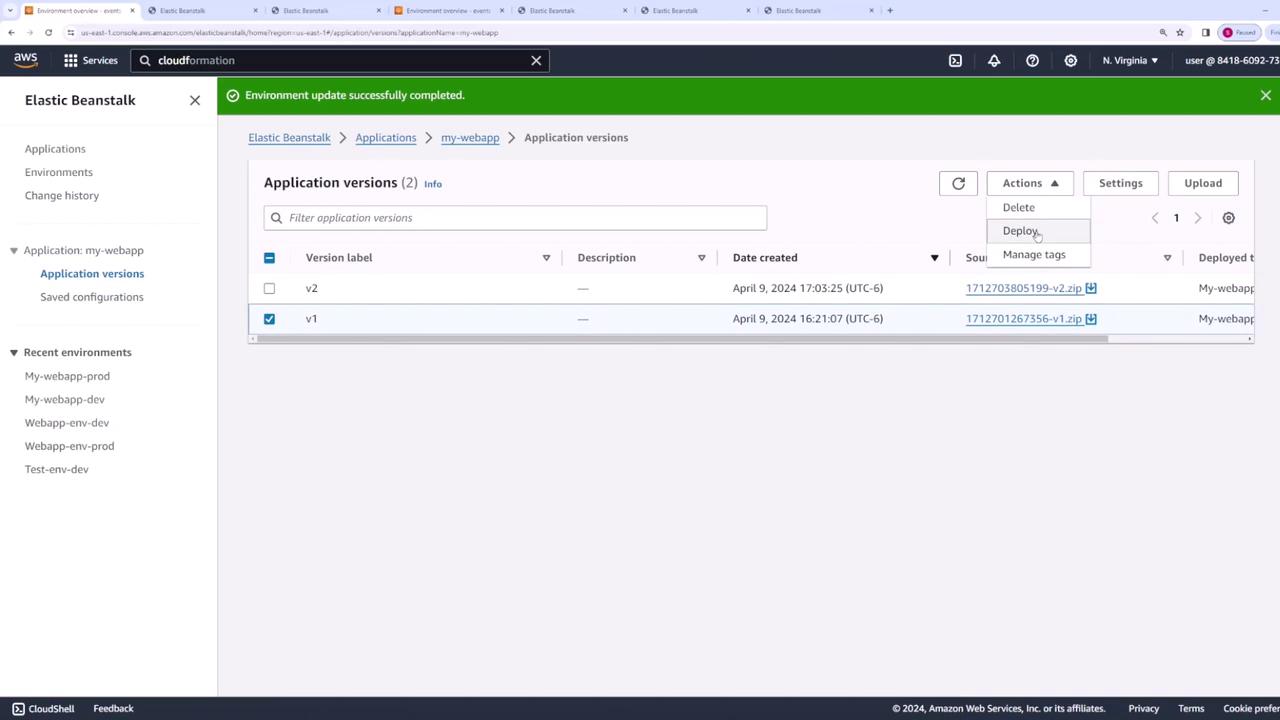
Task: Open a new browser tab
Action: tap(890, 10)
